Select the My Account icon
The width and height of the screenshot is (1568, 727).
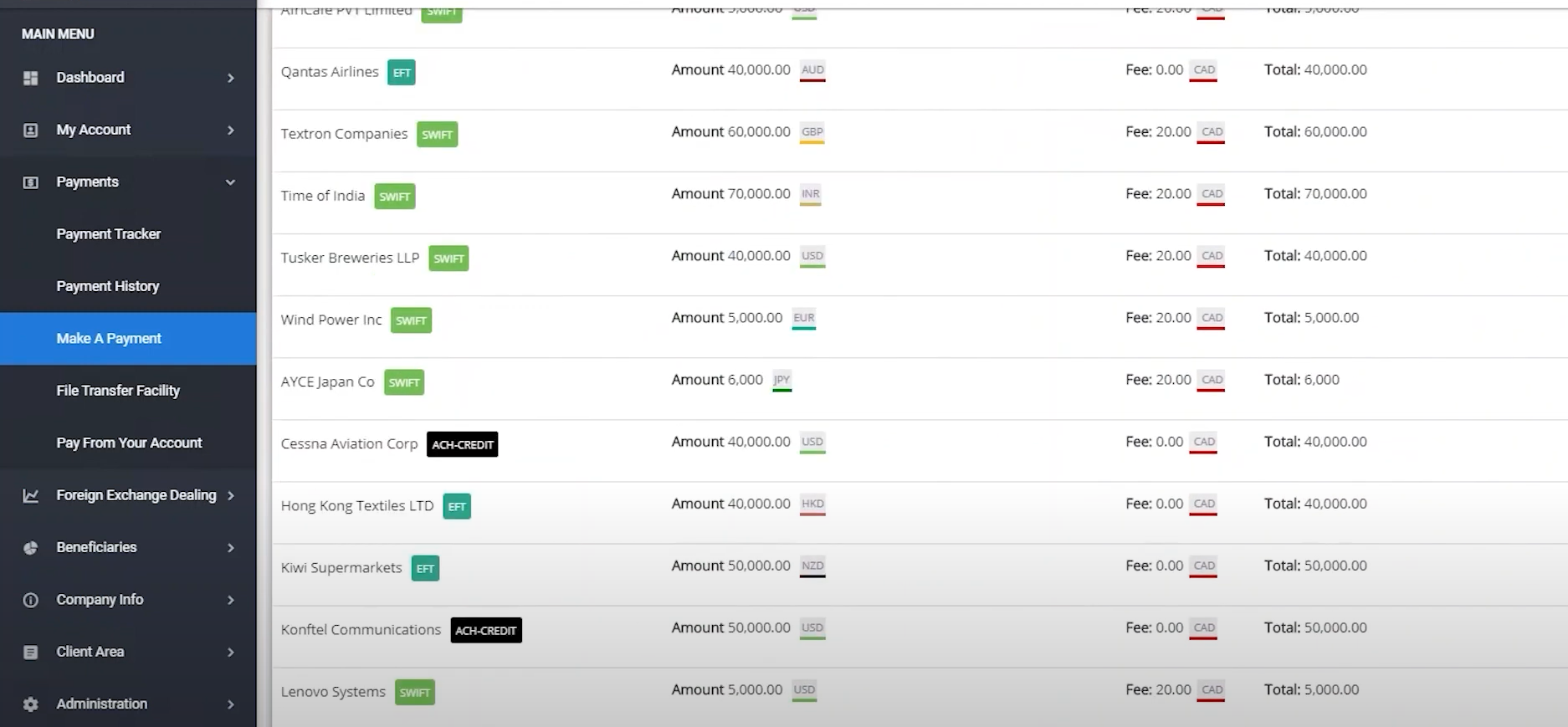tap(31, 130)
